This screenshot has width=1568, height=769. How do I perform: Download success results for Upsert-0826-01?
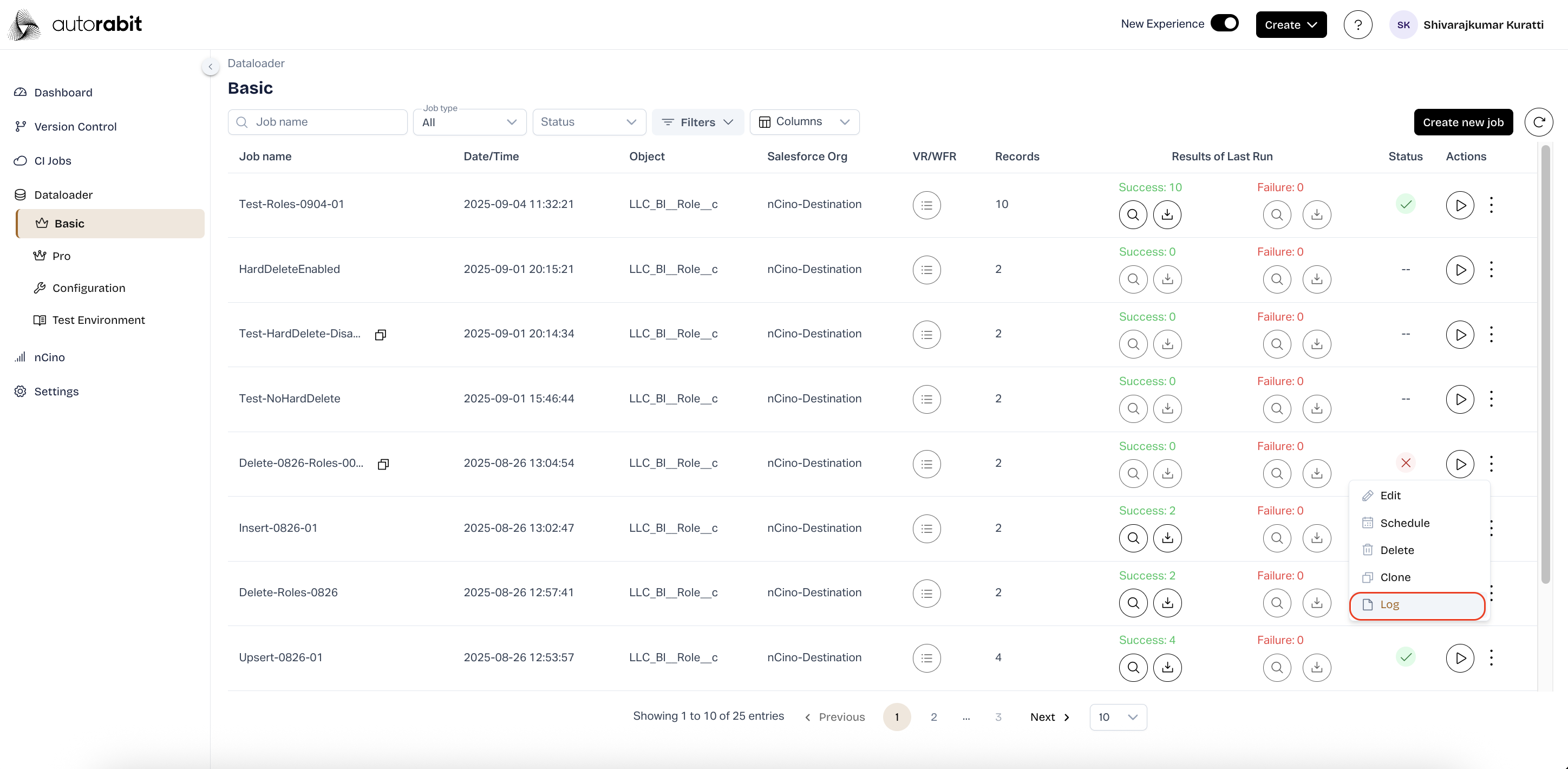(x=1166, y=668)
